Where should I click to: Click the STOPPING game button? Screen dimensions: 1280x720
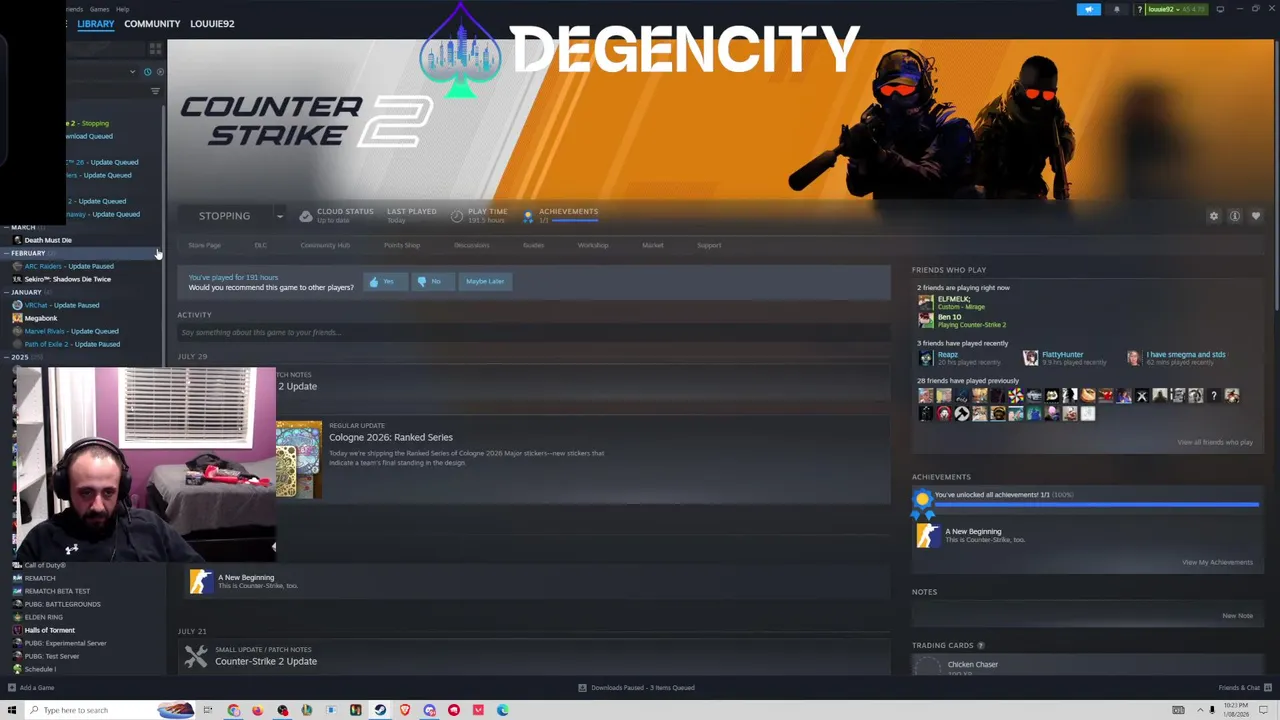click(224, 216)
